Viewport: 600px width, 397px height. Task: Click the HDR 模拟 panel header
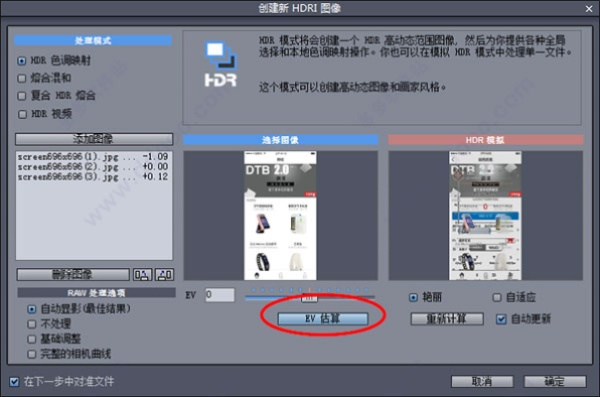coord(485,140)
